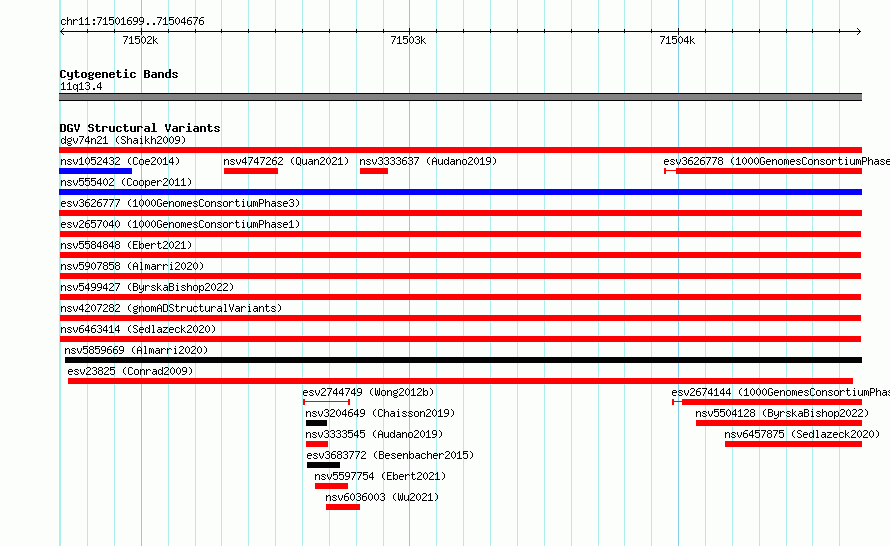Click the red bar under nsv5907858
Screen dimensions: 890x546
point(460,276)
